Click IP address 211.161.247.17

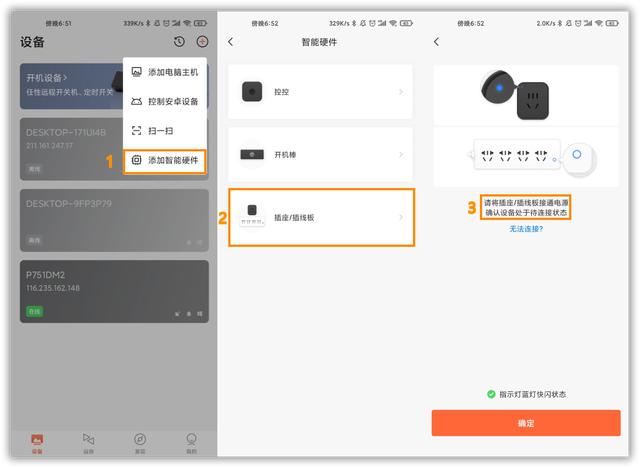[49, 146]
